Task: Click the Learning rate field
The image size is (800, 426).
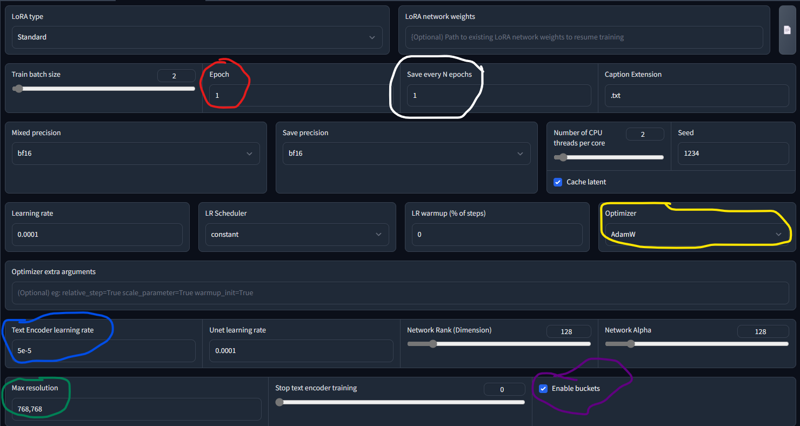Action: 97,235
